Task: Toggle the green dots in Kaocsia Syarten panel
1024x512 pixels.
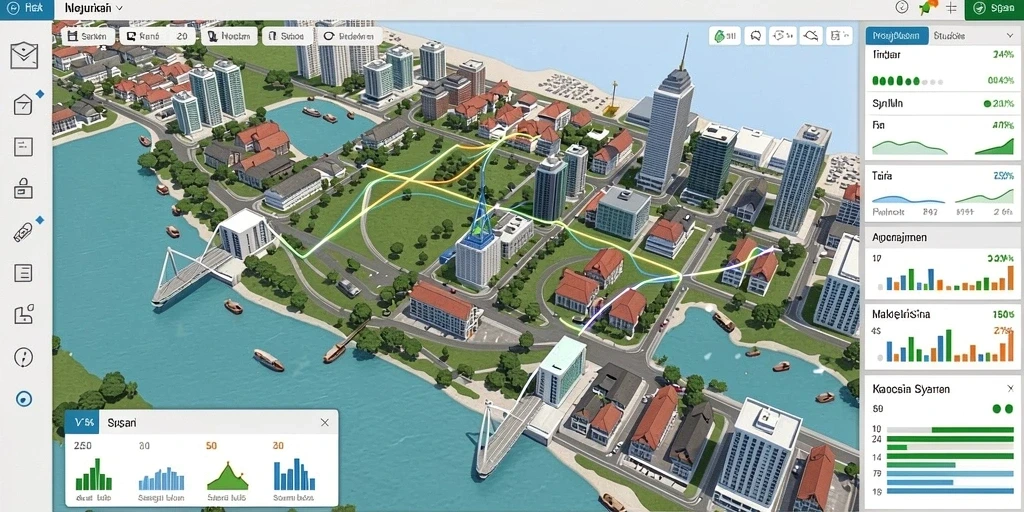Action: tap(1003, 409)
